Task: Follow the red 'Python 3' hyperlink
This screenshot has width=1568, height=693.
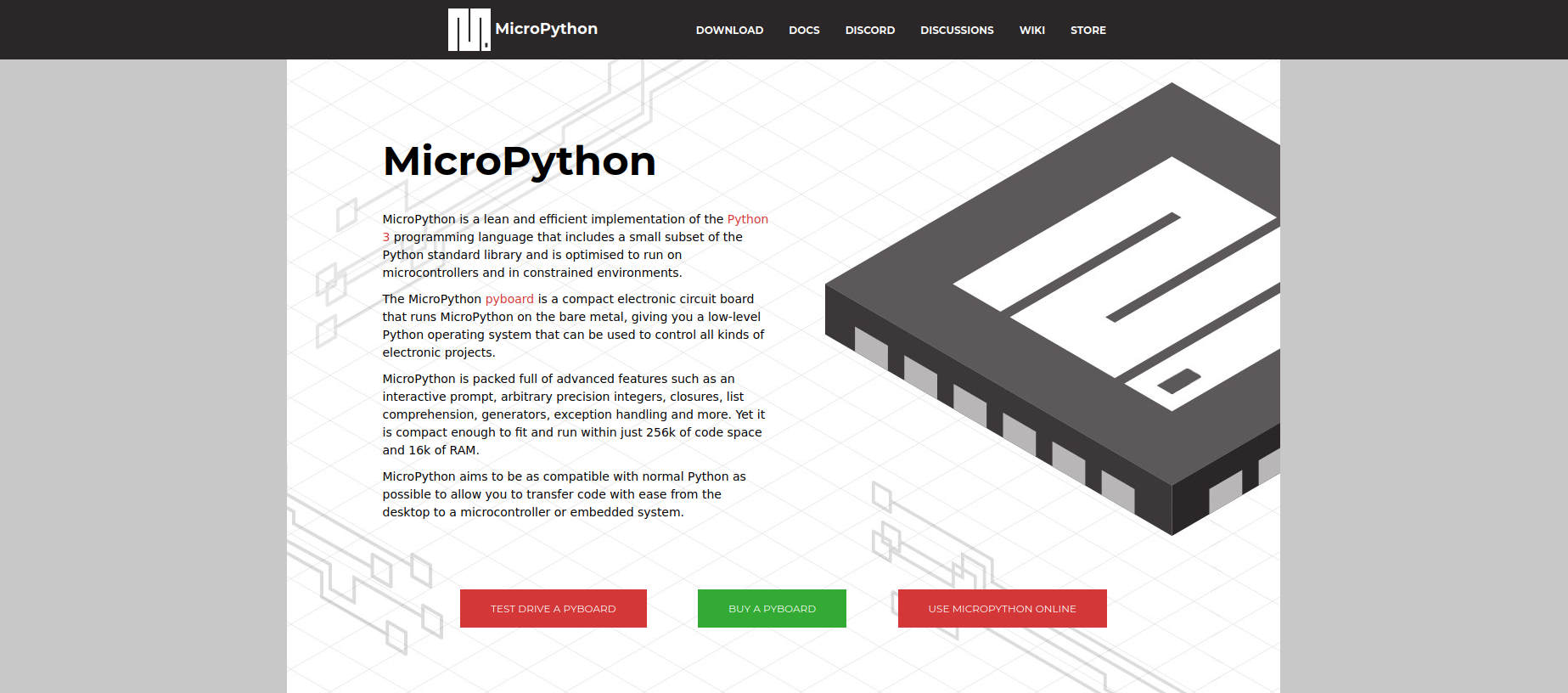Action: [747, 219]
